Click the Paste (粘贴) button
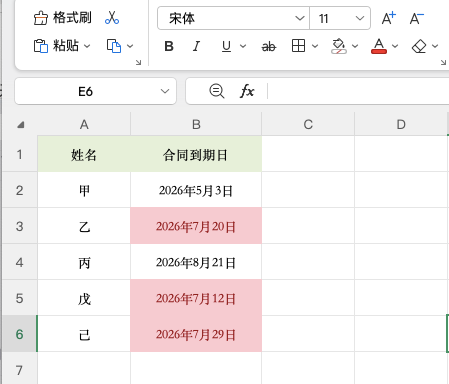The image size is (449, 384). [x=56, y=46]
